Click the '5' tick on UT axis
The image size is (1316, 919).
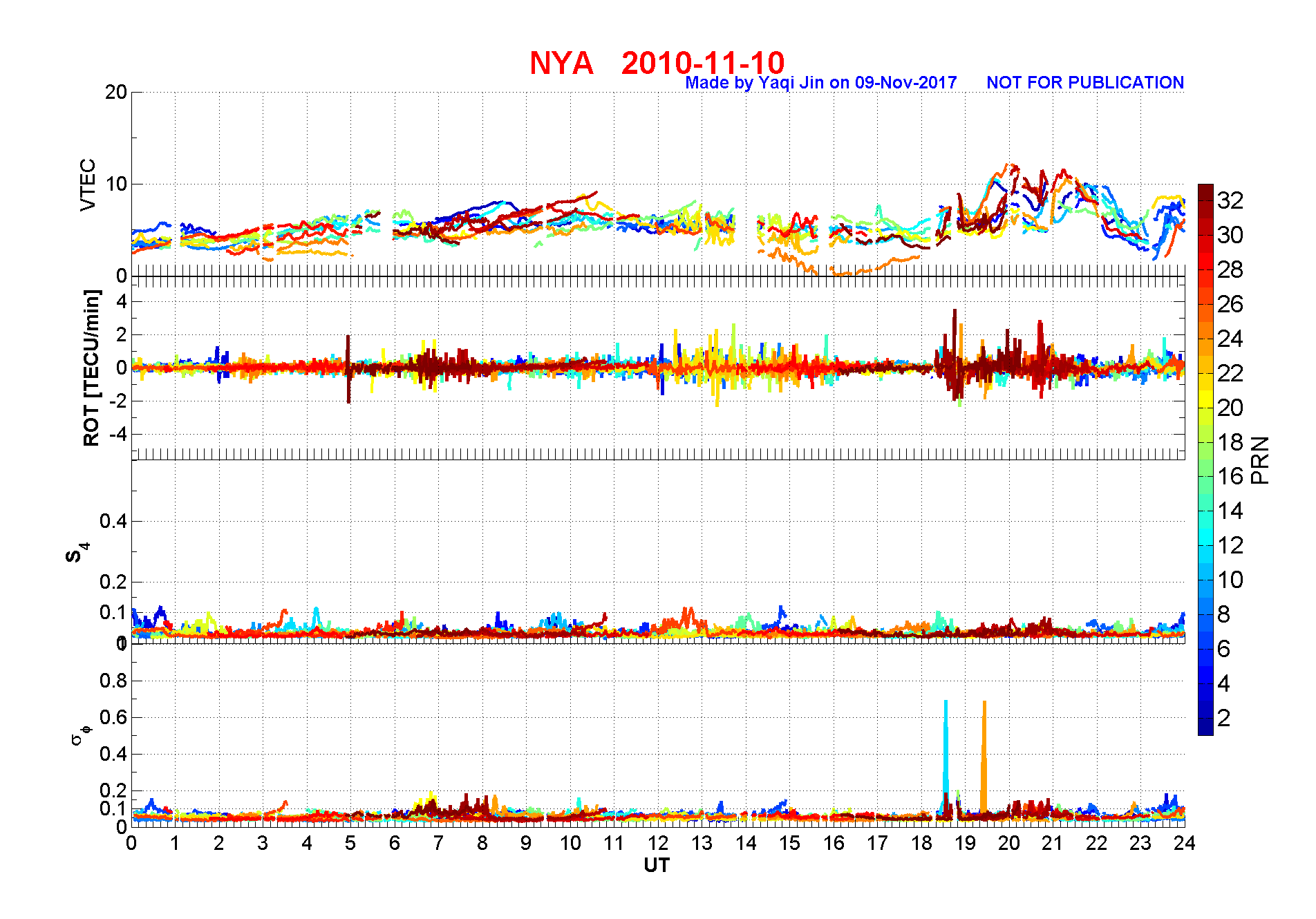point(350,843)
